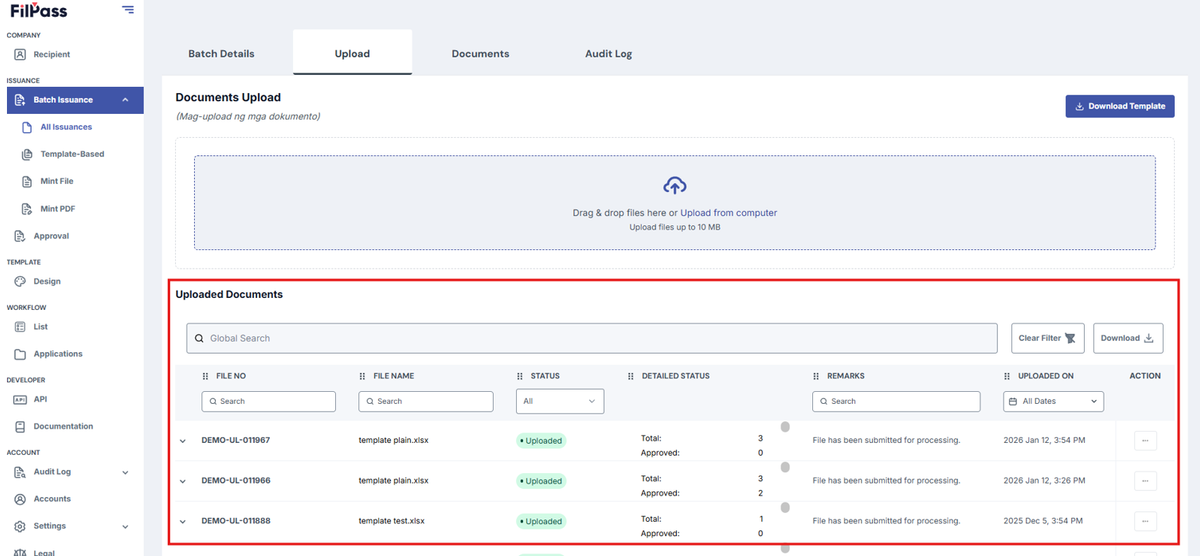This screenshot has width=1200, height=556.
Task: Open Workflow Applications folder
Action: pyautogui.click(x=57, y=354)
